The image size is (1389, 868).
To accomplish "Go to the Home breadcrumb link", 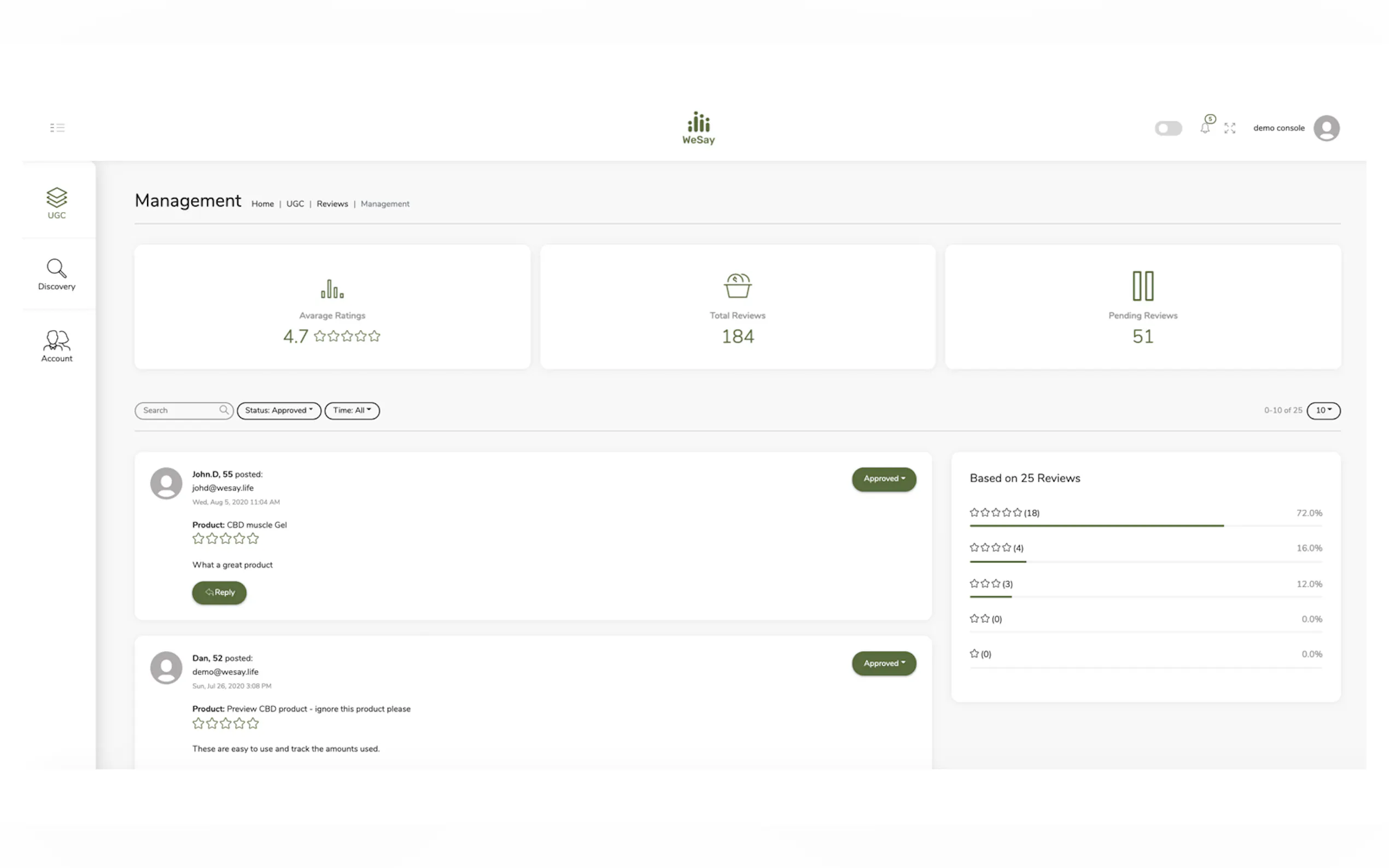I will point(262,204).
